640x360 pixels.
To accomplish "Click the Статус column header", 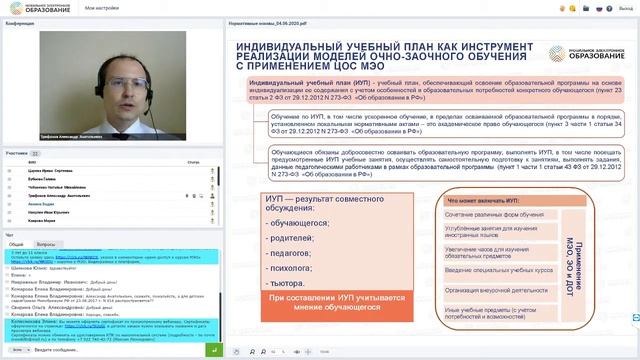I will (x=193, y=162).
